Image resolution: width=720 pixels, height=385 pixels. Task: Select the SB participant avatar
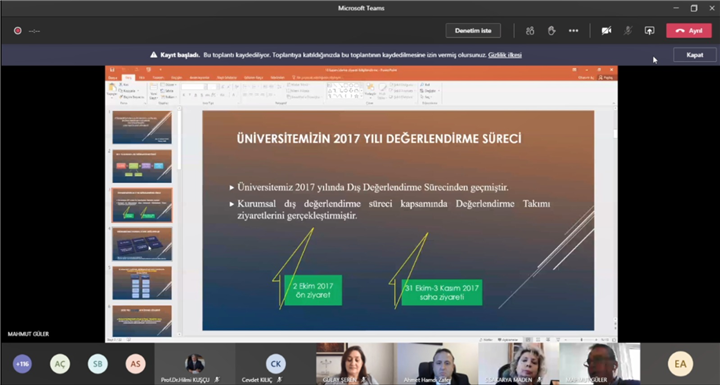pyautogui.click(x=97, y=364)
